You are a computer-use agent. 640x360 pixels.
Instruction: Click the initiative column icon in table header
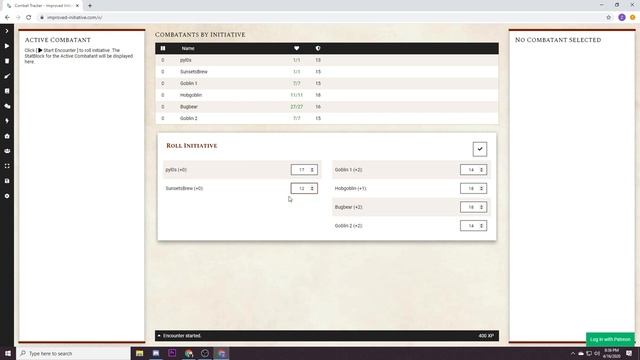163,48
